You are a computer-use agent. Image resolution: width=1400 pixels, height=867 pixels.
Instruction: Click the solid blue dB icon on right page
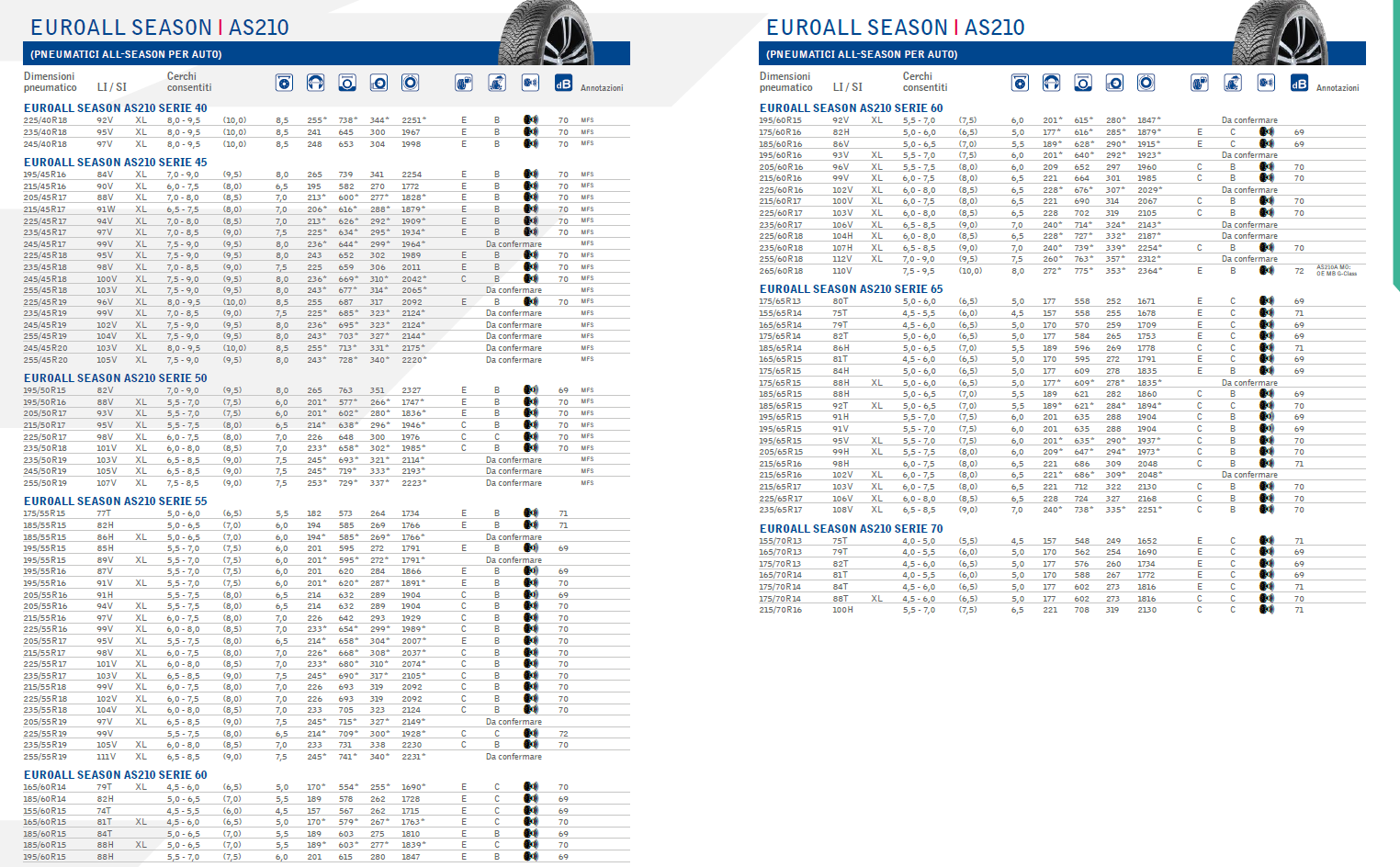[1299, 84]
